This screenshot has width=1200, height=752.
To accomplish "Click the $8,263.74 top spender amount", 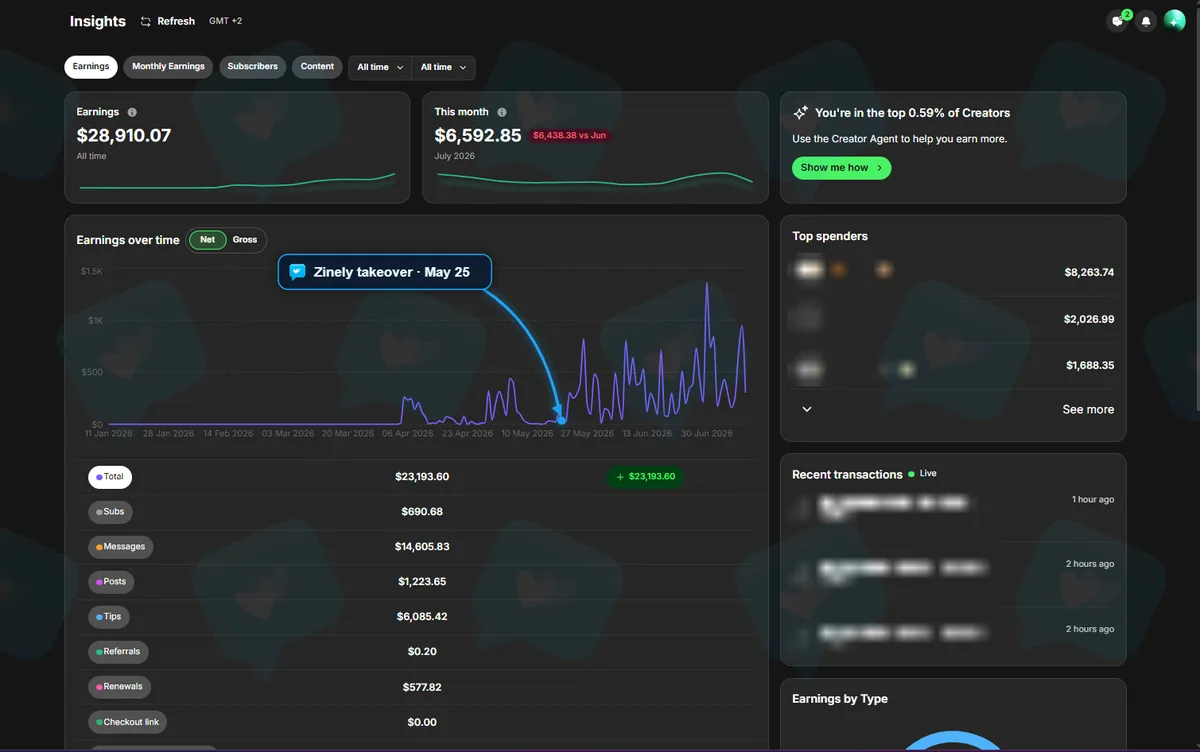I will coord(1089,272).
